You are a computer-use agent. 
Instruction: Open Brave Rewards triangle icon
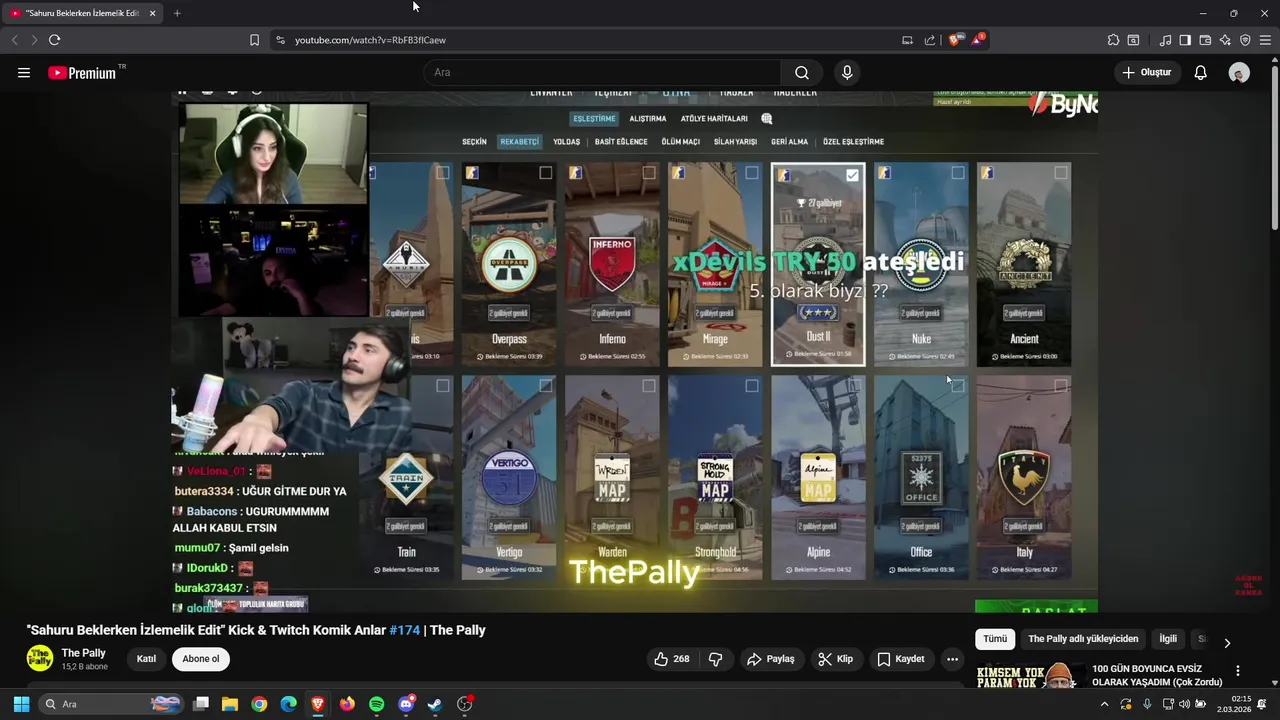pos(978,40)
